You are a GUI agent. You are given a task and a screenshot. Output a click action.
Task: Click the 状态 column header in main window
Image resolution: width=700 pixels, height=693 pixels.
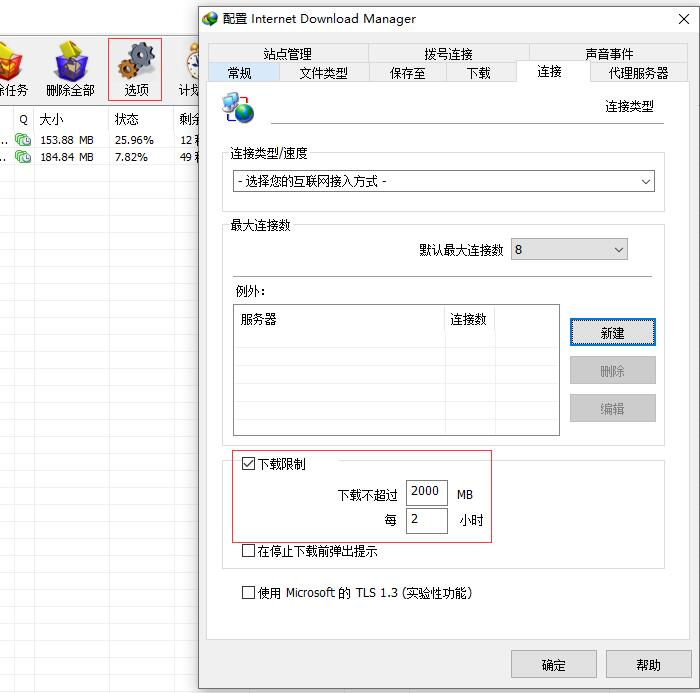pos(141,120)
